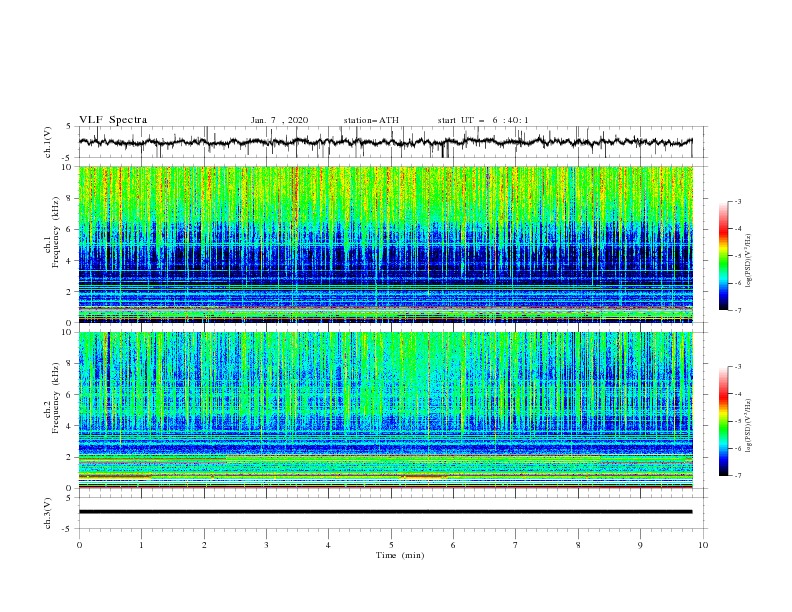Click the flat ch.3 voltage trace
This screenshot has width=792, height=612.
385,512
